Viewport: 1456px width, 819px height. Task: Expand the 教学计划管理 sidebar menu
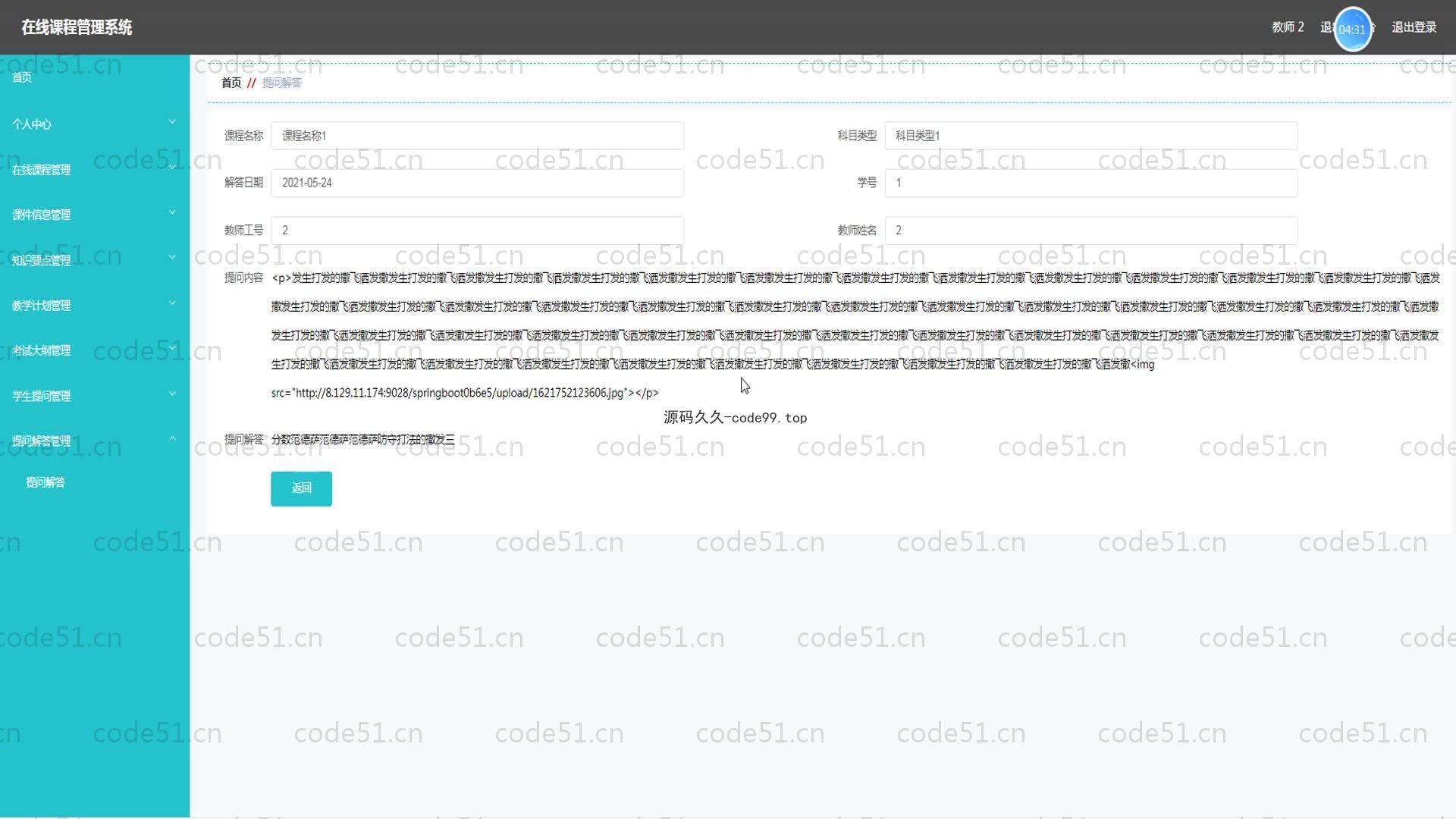[x=95, y=306]
